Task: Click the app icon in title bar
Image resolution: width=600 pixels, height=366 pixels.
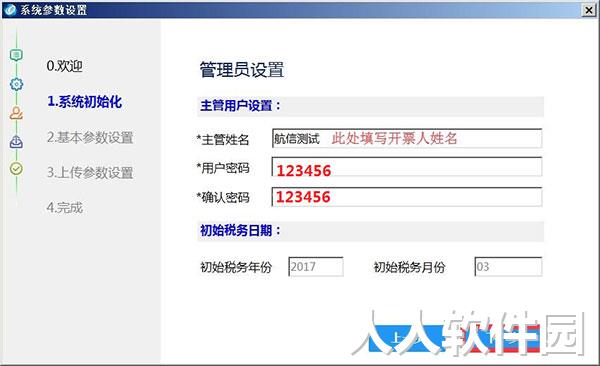Action: [x=10, y=10]
